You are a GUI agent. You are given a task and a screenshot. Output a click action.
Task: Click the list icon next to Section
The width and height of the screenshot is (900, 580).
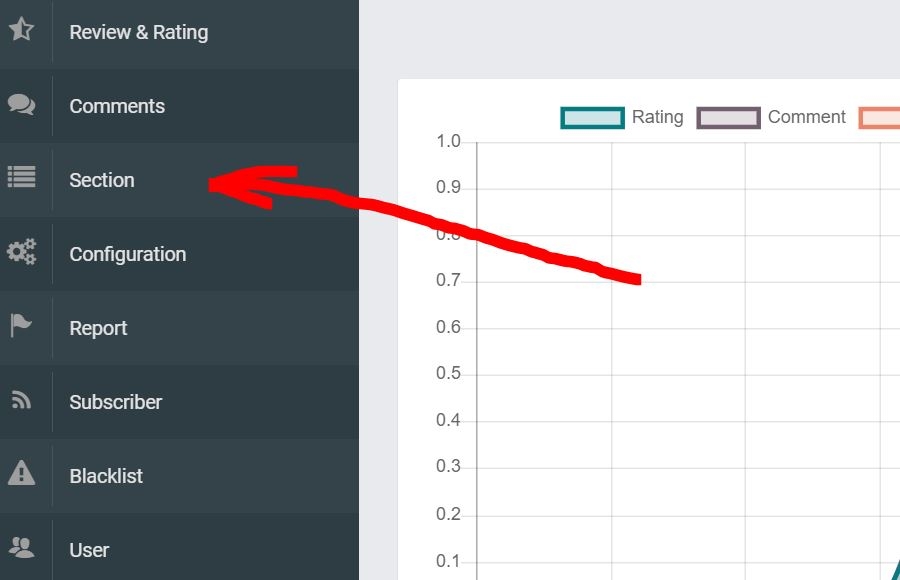click(x=21, y=178)
